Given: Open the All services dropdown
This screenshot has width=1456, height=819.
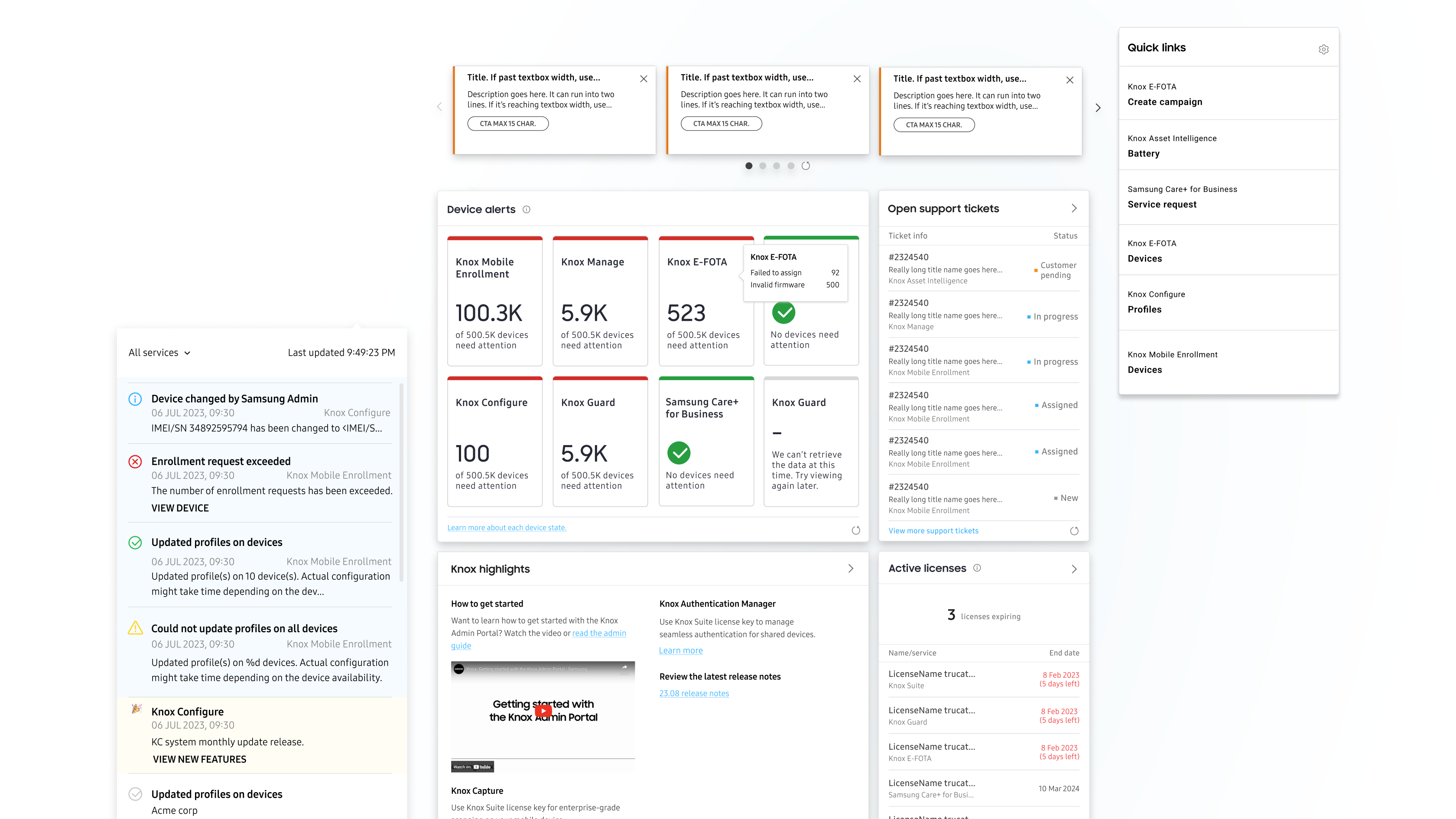Looking at the screenshot, I should click(159, 353).
